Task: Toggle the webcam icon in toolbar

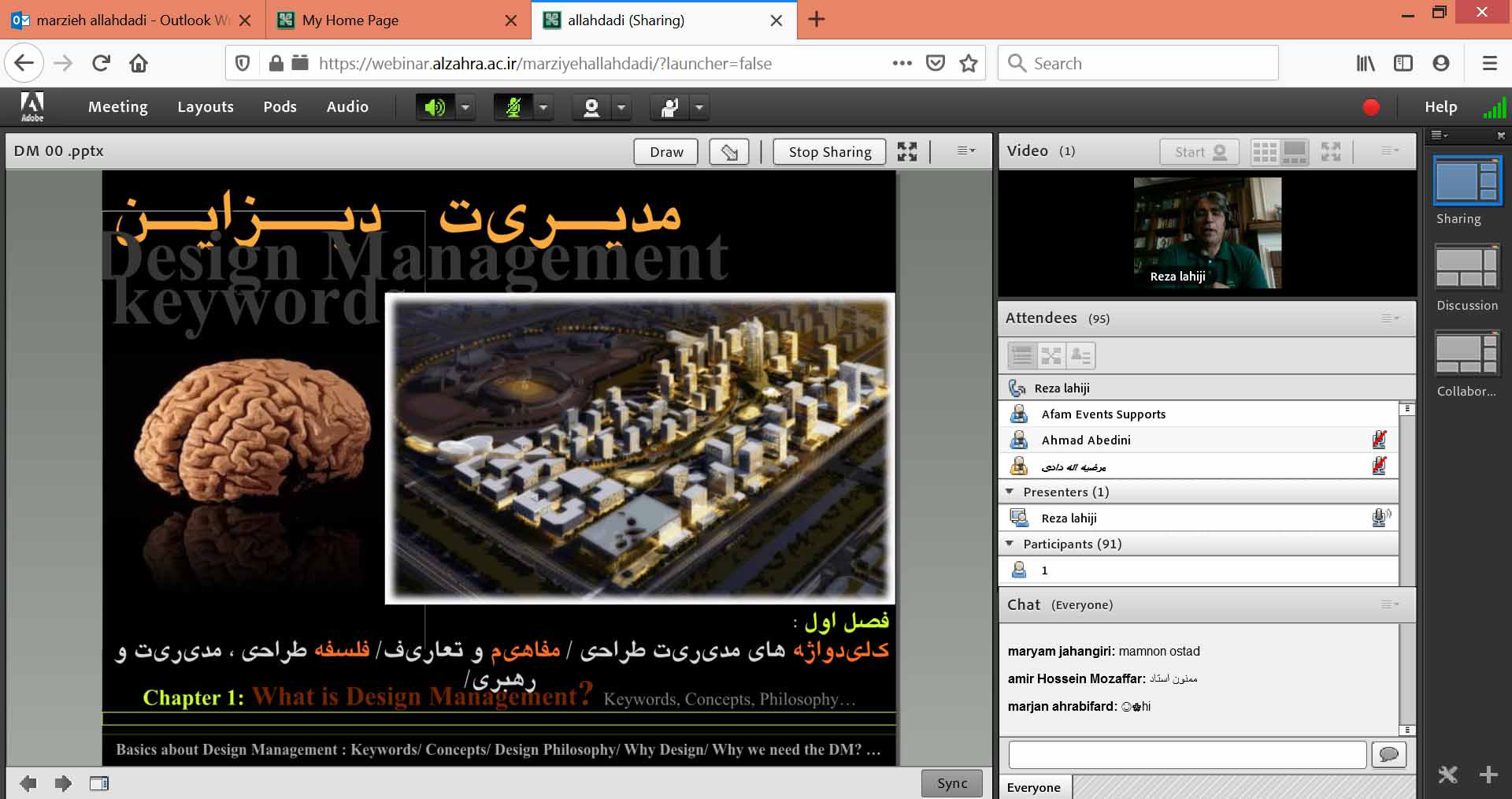Action: tap(591, 107)
